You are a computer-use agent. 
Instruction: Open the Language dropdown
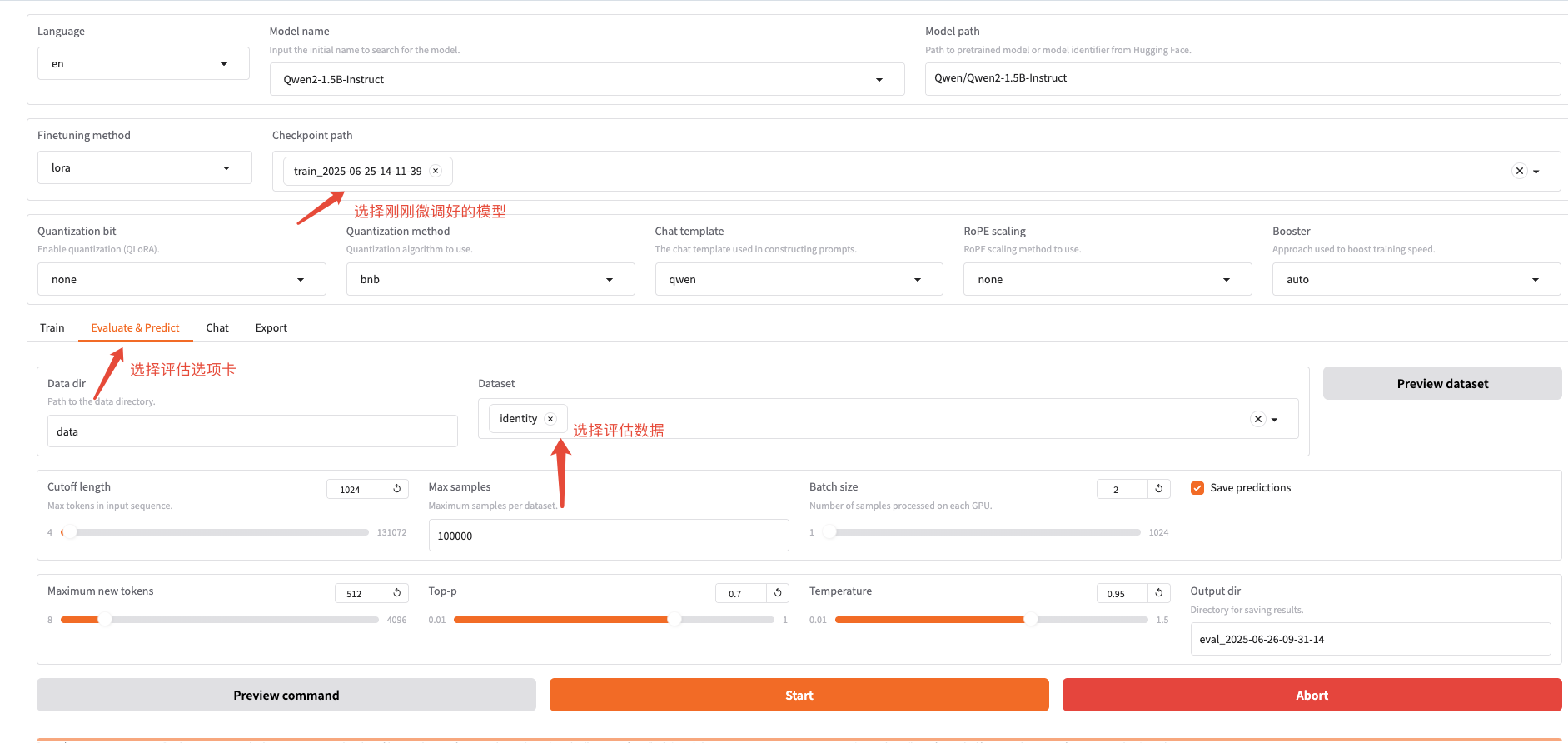pos(142,64)
